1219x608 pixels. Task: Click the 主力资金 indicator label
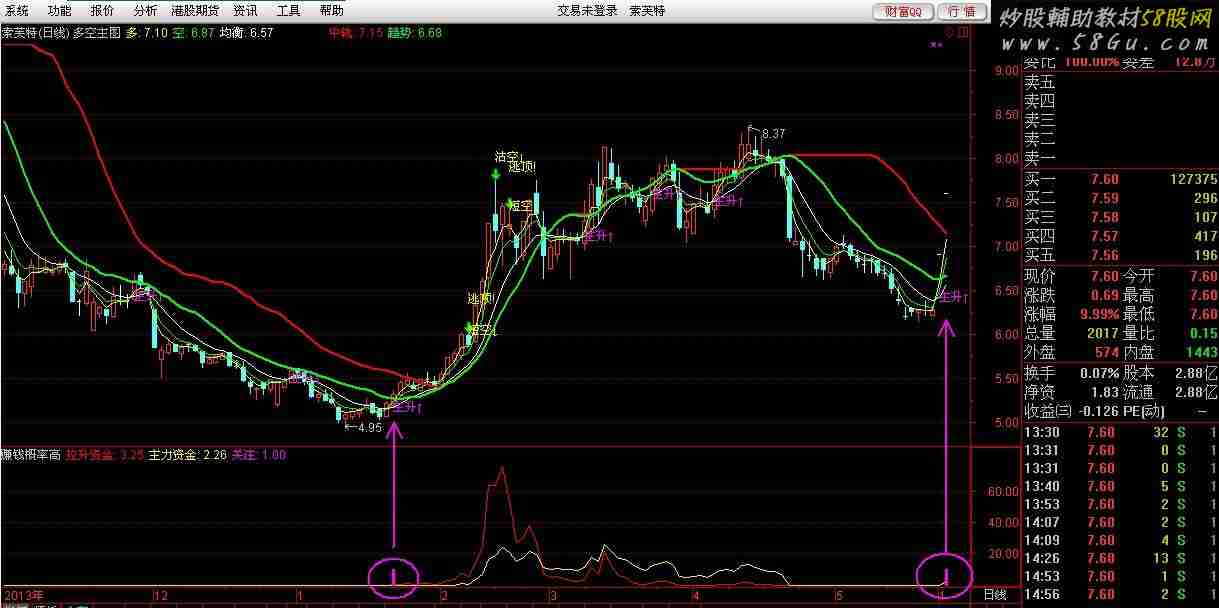pos(173,455)
